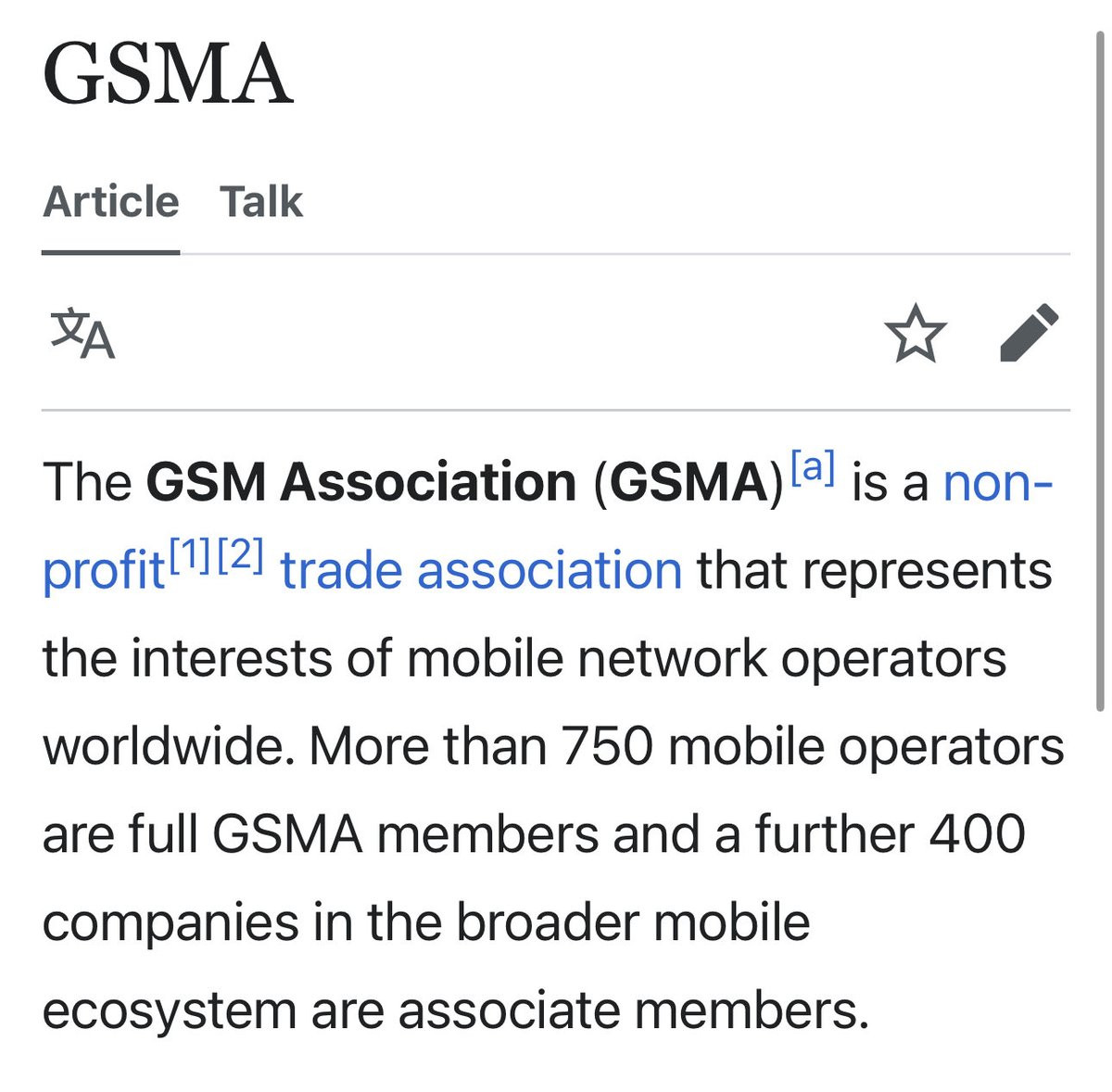
Task: Click the profit link text
Action: click(103, 571)
